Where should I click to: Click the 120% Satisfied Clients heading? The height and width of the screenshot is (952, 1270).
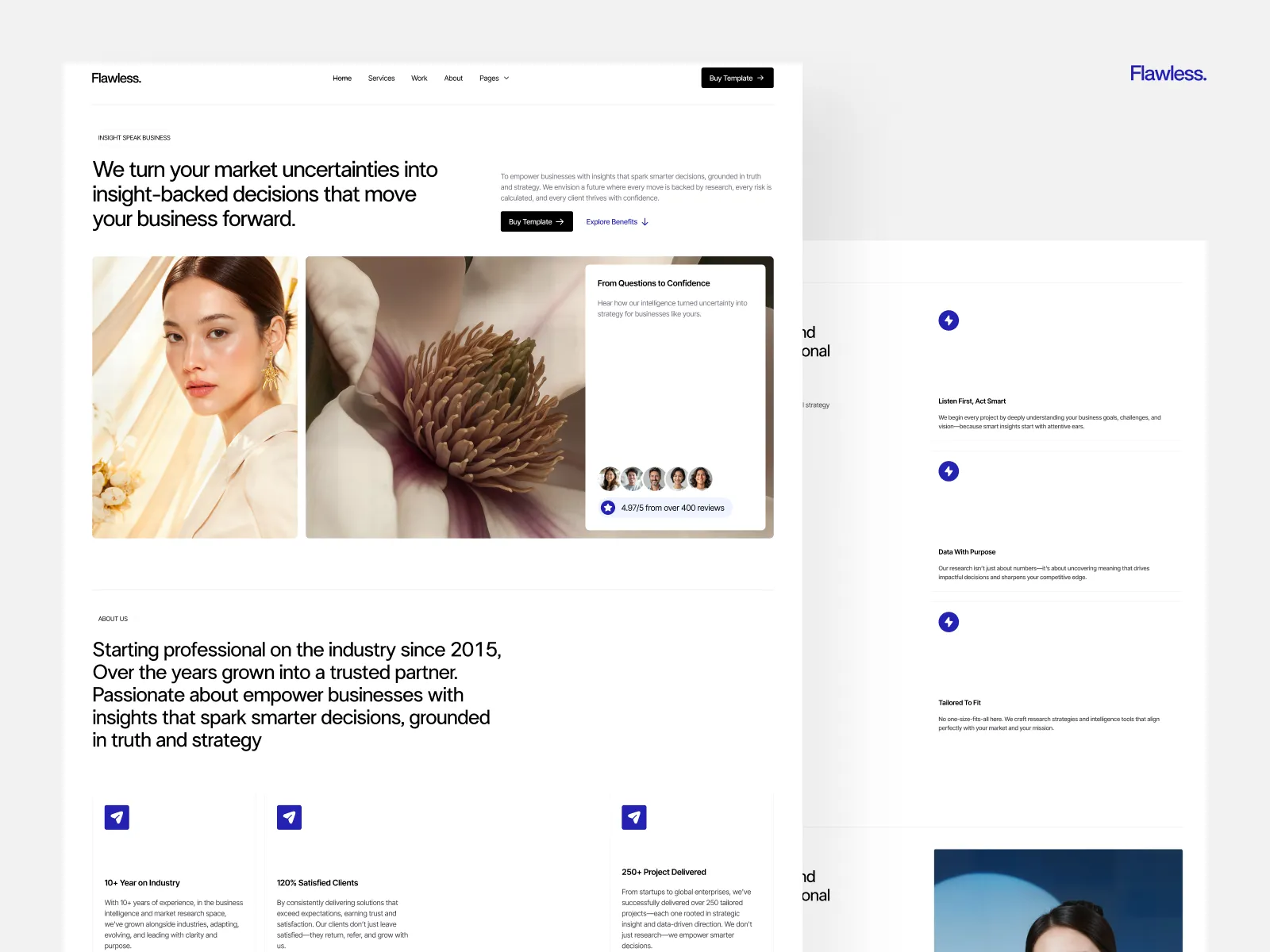pyautogui.click(x=317, y=883)
